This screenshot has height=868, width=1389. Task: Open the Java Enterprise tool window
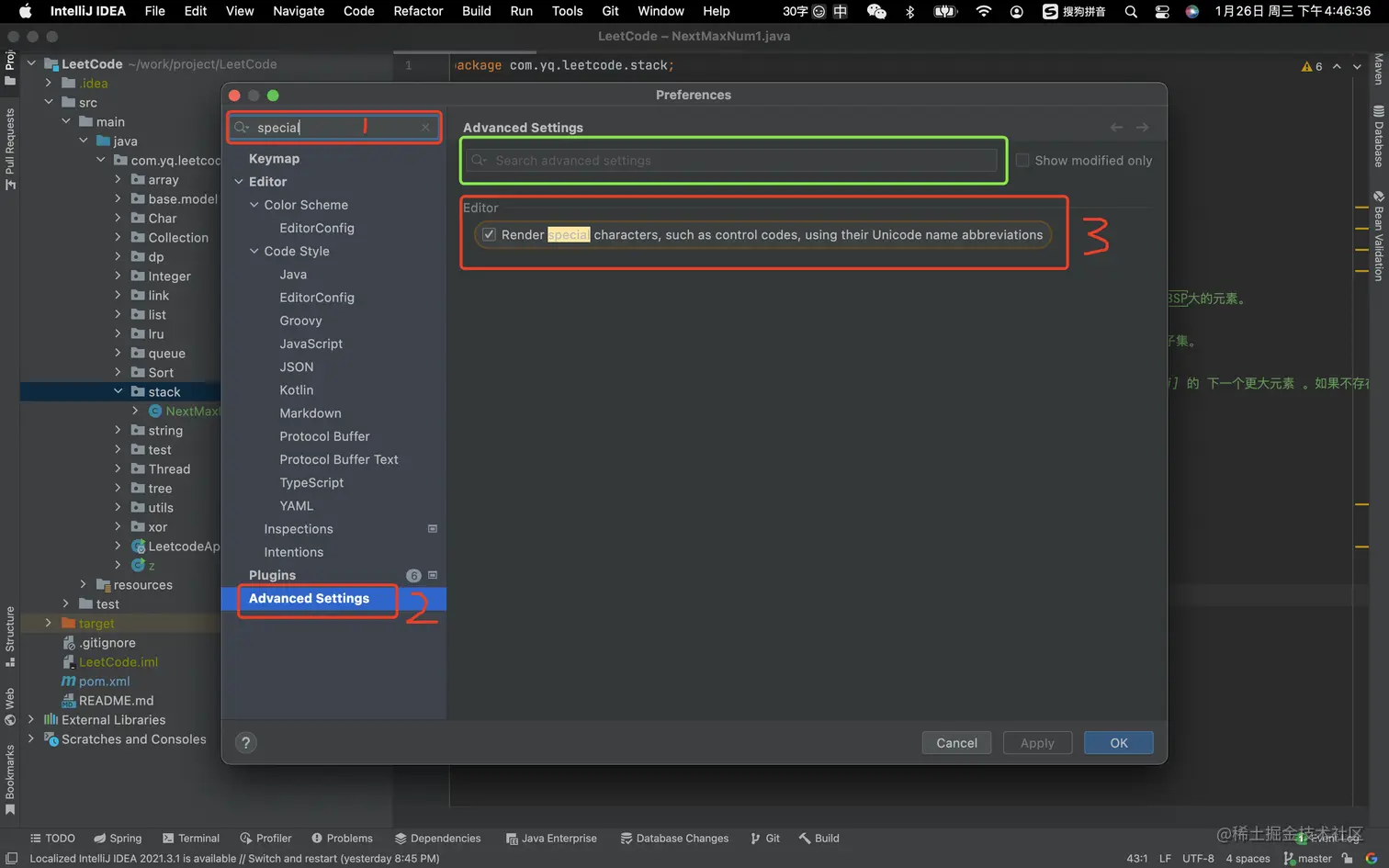pyautogui.click(x=551, y=838)
